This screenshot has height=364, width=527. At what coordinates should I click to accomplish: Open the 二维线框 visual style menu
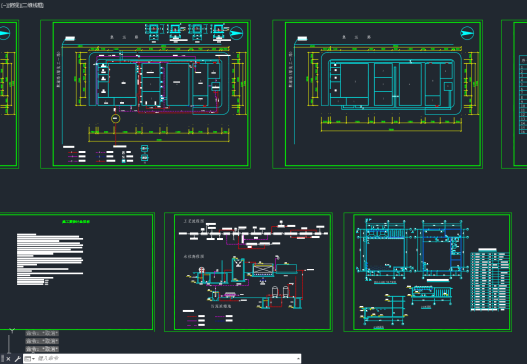point(32,5)
